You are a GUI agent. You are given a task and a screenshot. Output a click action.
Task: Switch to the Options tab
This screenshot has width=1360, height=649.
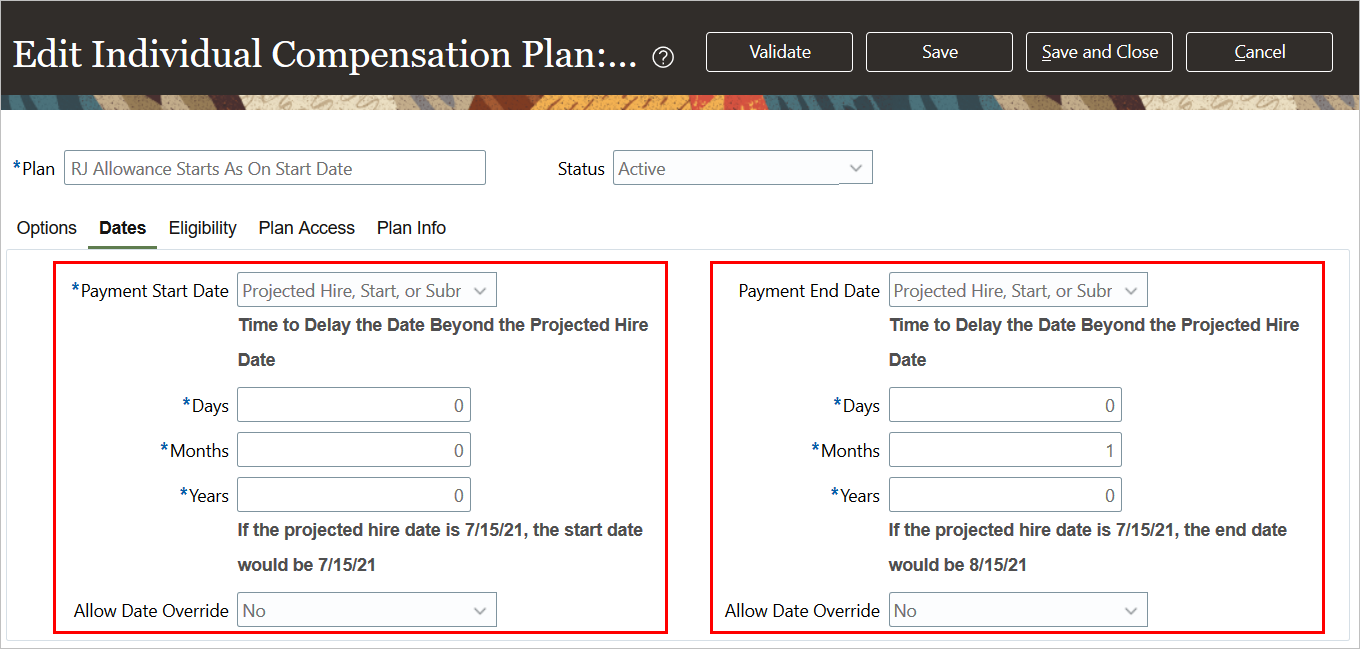pos(47,228)
